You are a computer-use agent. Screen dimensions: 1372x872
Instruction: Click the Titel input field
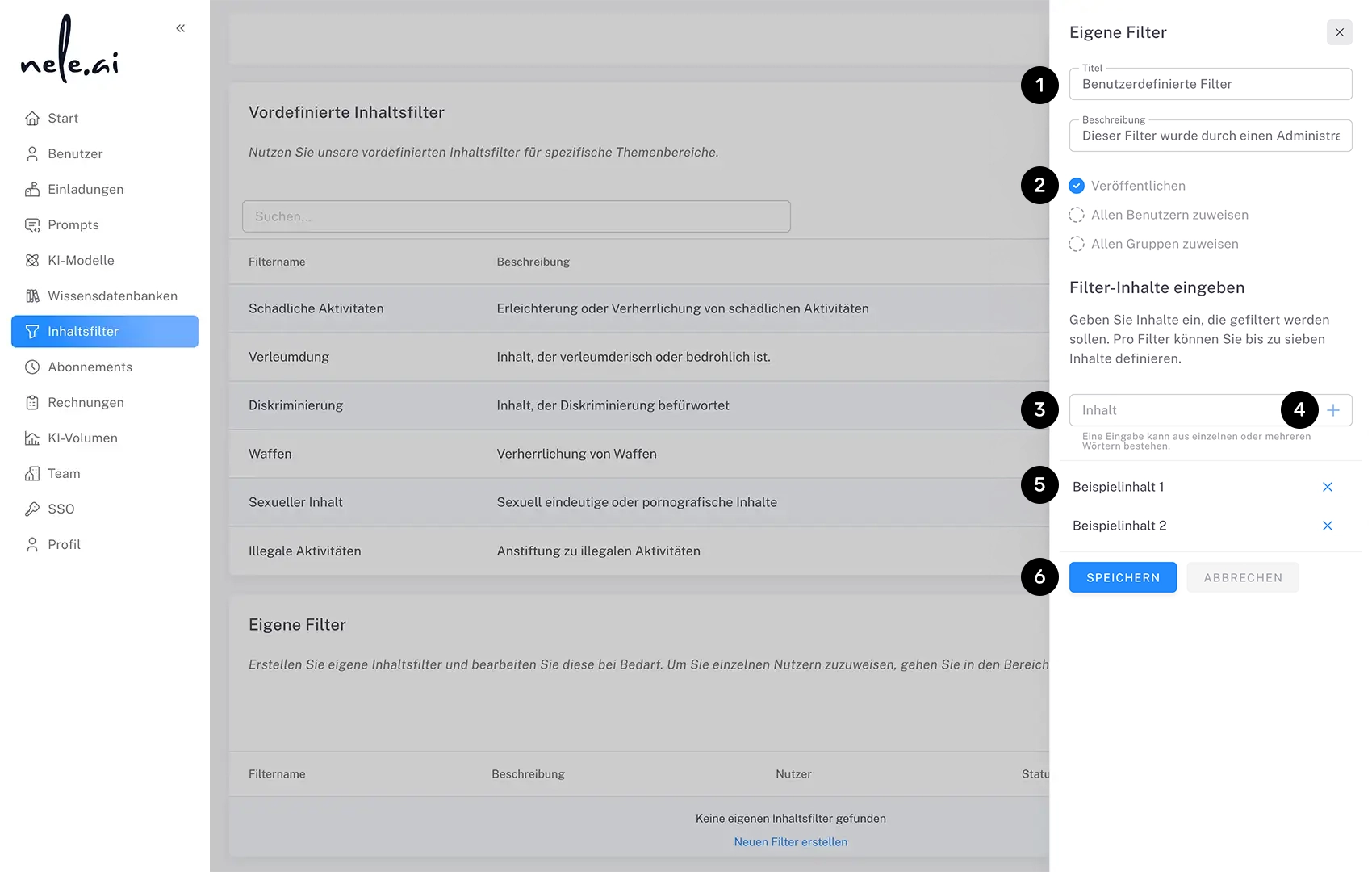click(x=1211, y=84)
